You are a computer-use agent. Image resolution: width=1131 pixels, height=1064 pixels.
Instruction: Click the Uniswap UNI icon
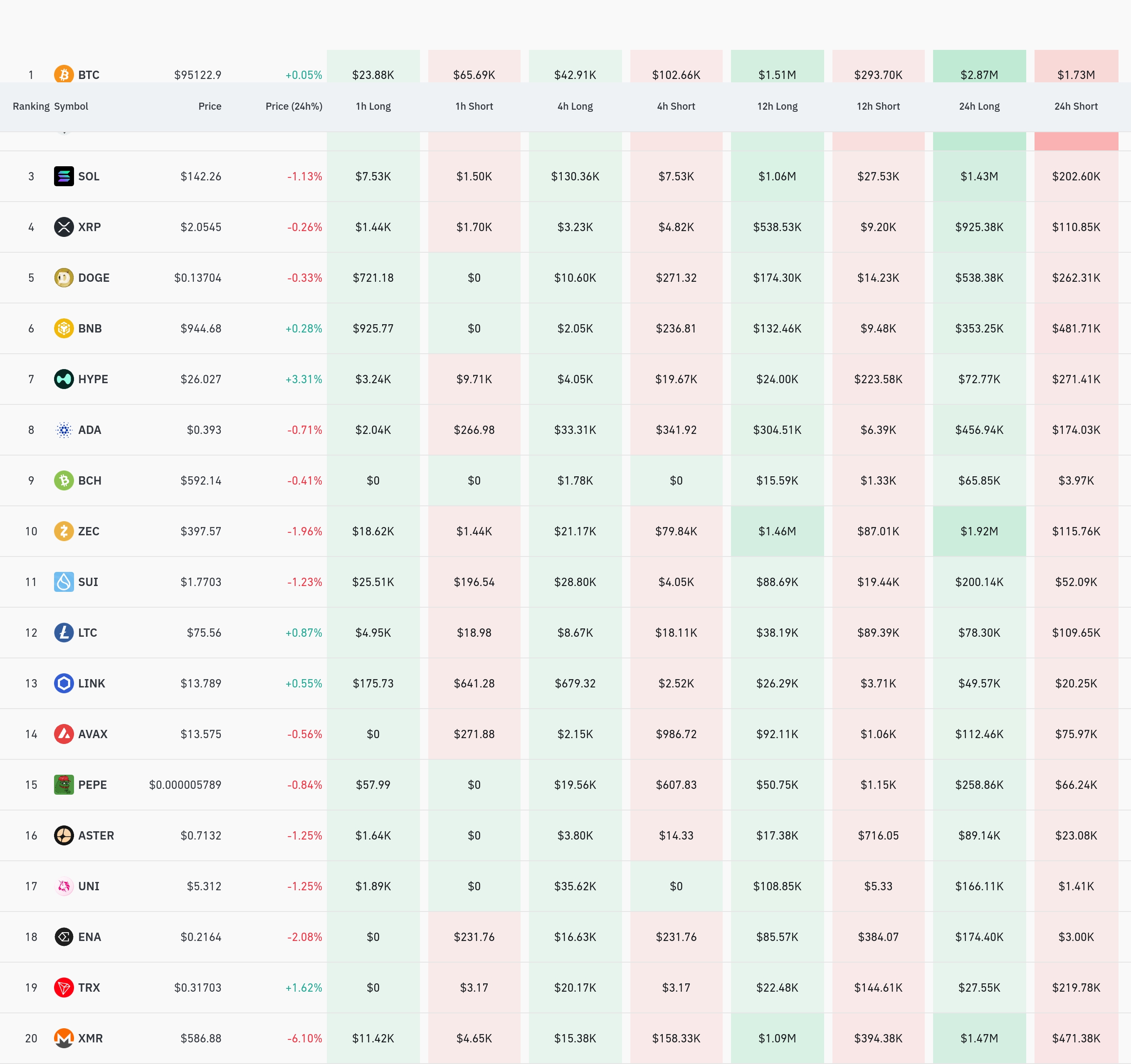(x=64, y=886)
